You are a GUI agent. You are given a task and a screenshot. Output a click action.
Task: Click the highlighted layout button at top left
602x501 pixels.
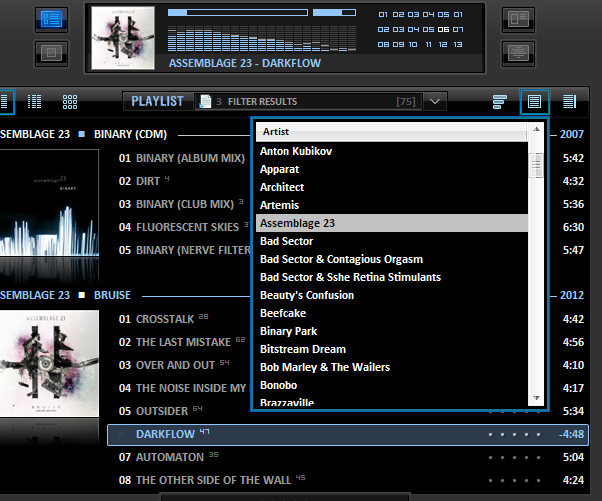(x=52, y=18)
